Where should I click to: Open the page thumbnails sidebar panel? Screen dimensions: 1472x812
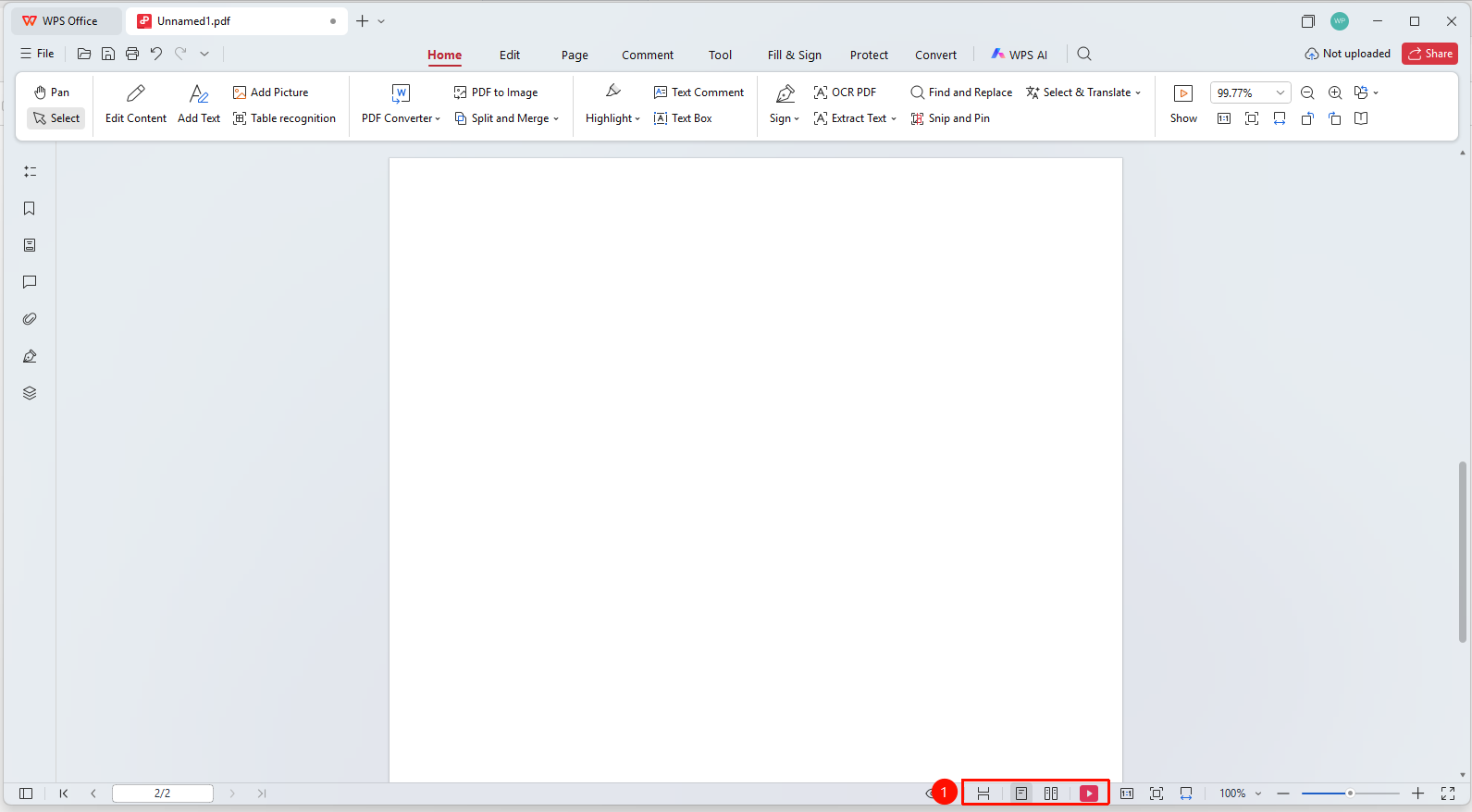tap(30, 245)
